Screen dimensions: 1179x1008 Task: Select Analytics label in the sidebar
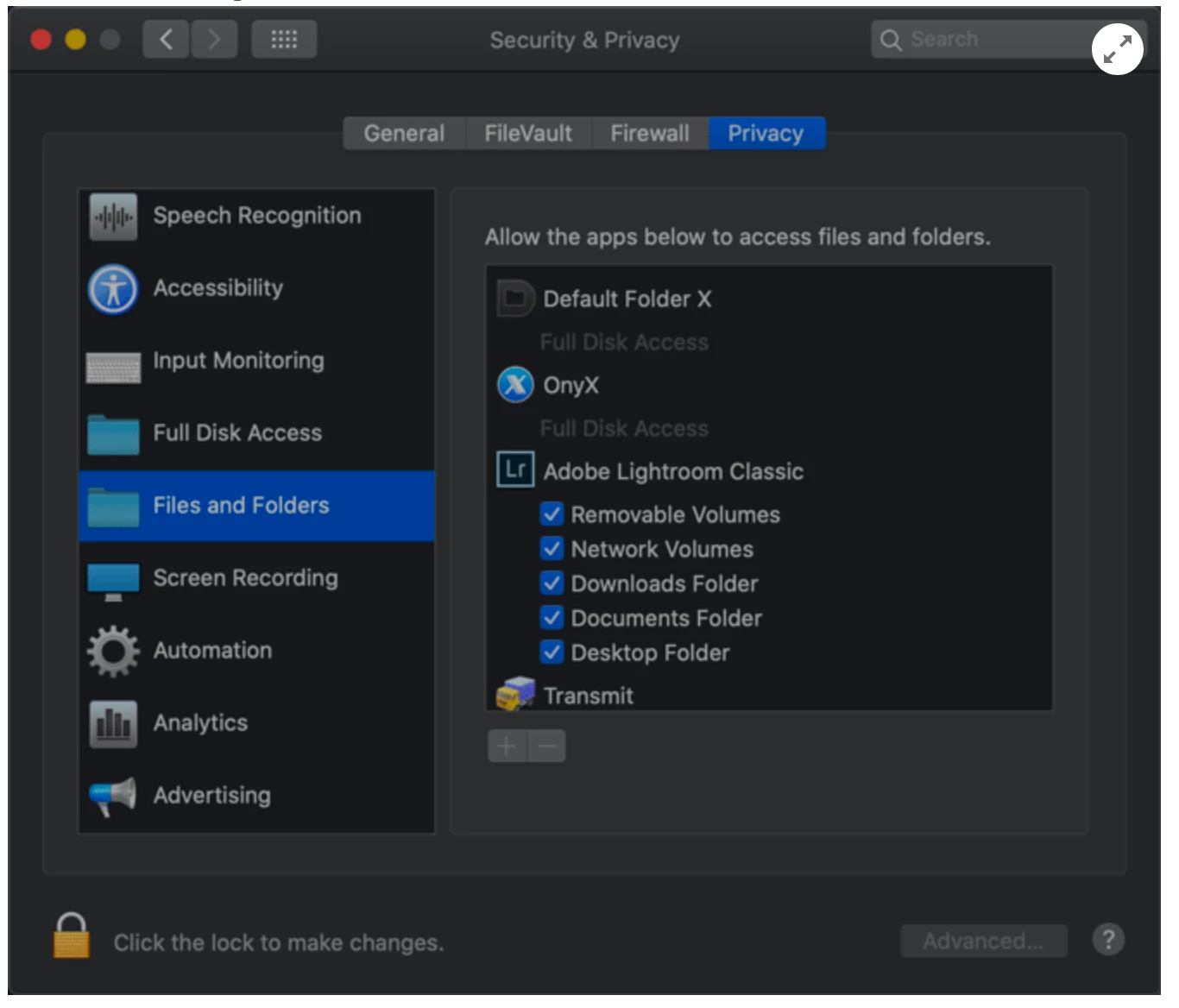click(x=200, y=723)
